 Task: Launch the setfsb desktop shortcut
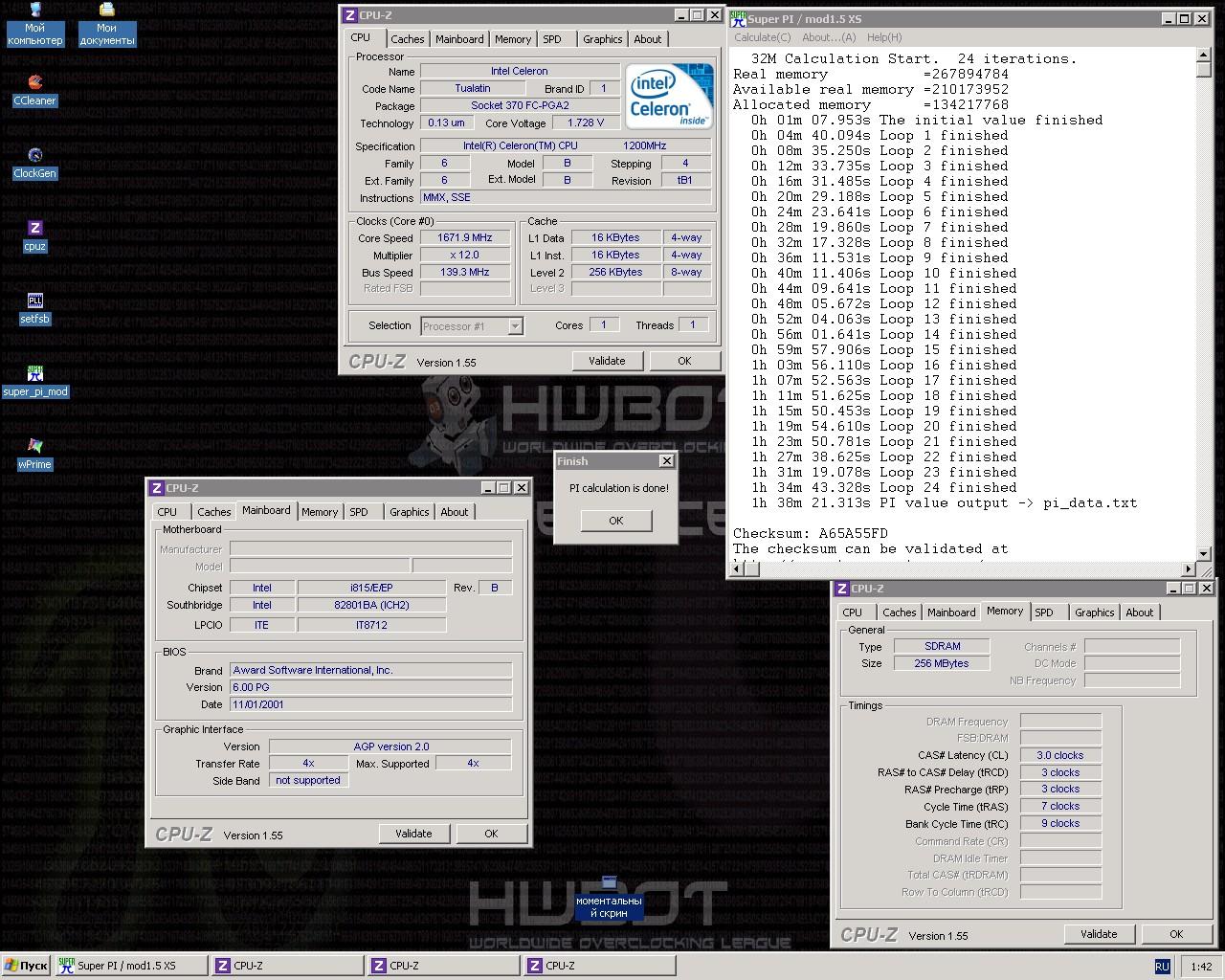tap(35, 308)
